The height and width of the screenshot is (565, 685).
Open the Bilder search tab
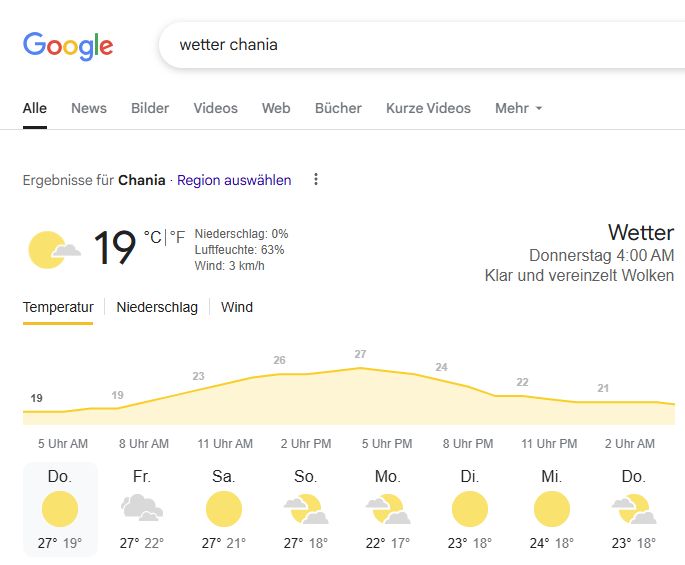click(150, 108)
